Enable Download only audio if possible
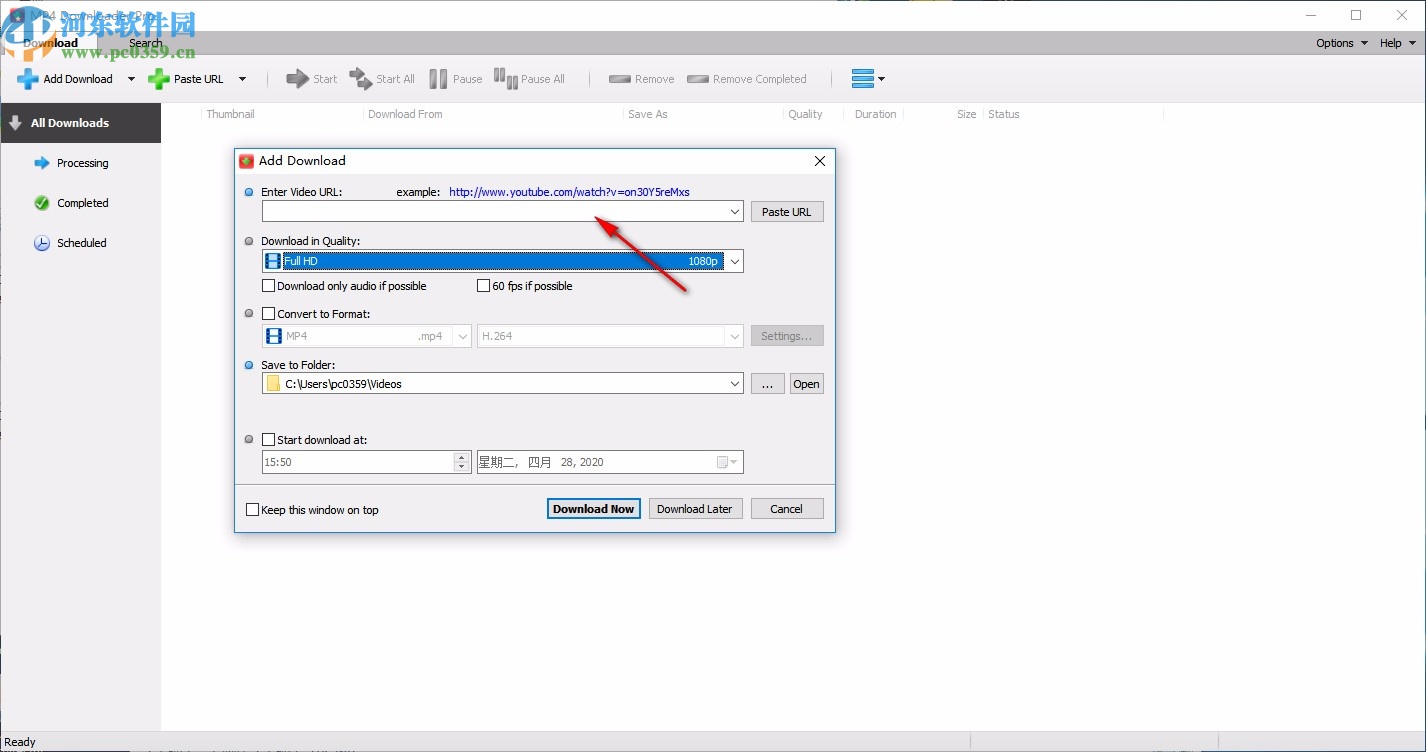The width and height of the screenshot is (1426, 752). click(x=268, y=285)
